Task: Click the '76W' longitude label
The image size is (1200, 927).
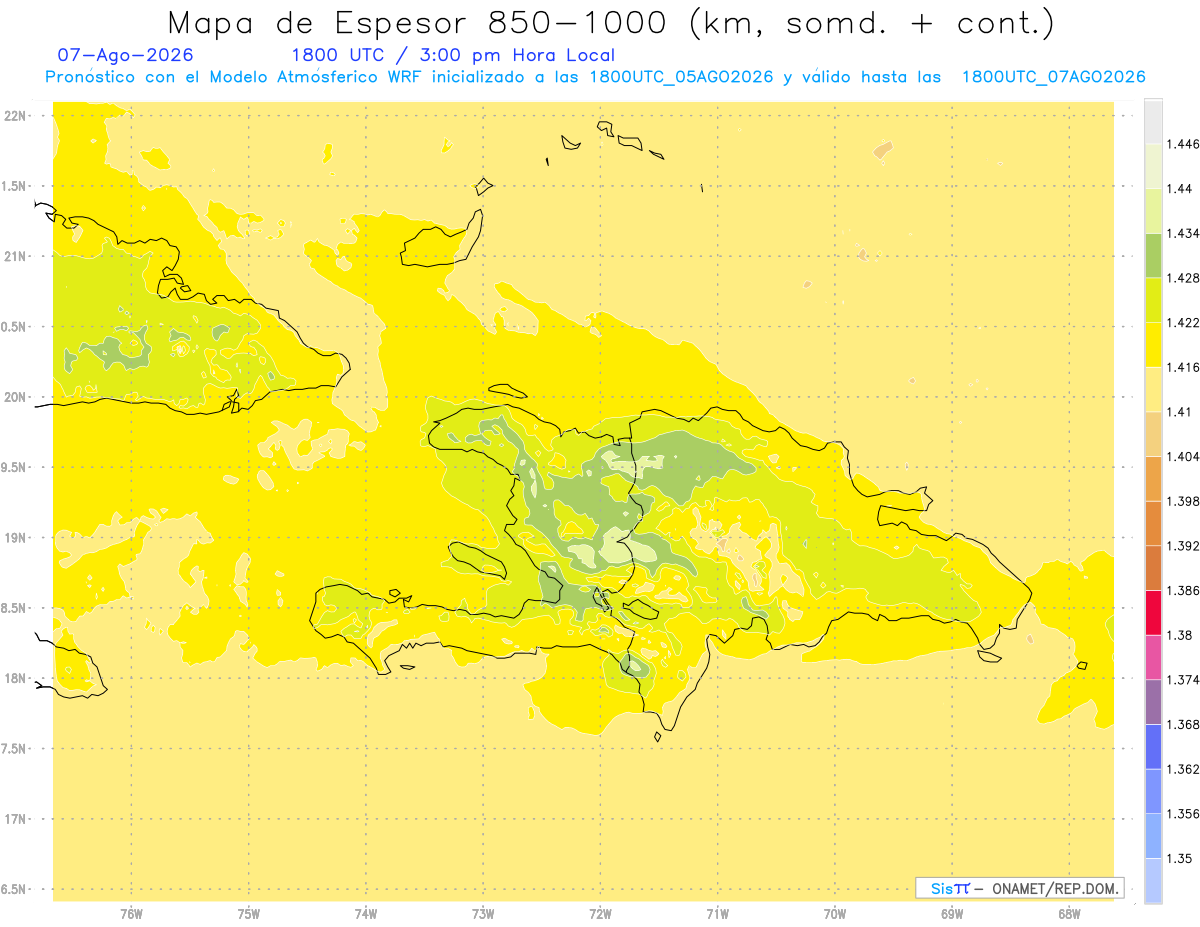Action: pyautogui.click(x=131, y=914)
